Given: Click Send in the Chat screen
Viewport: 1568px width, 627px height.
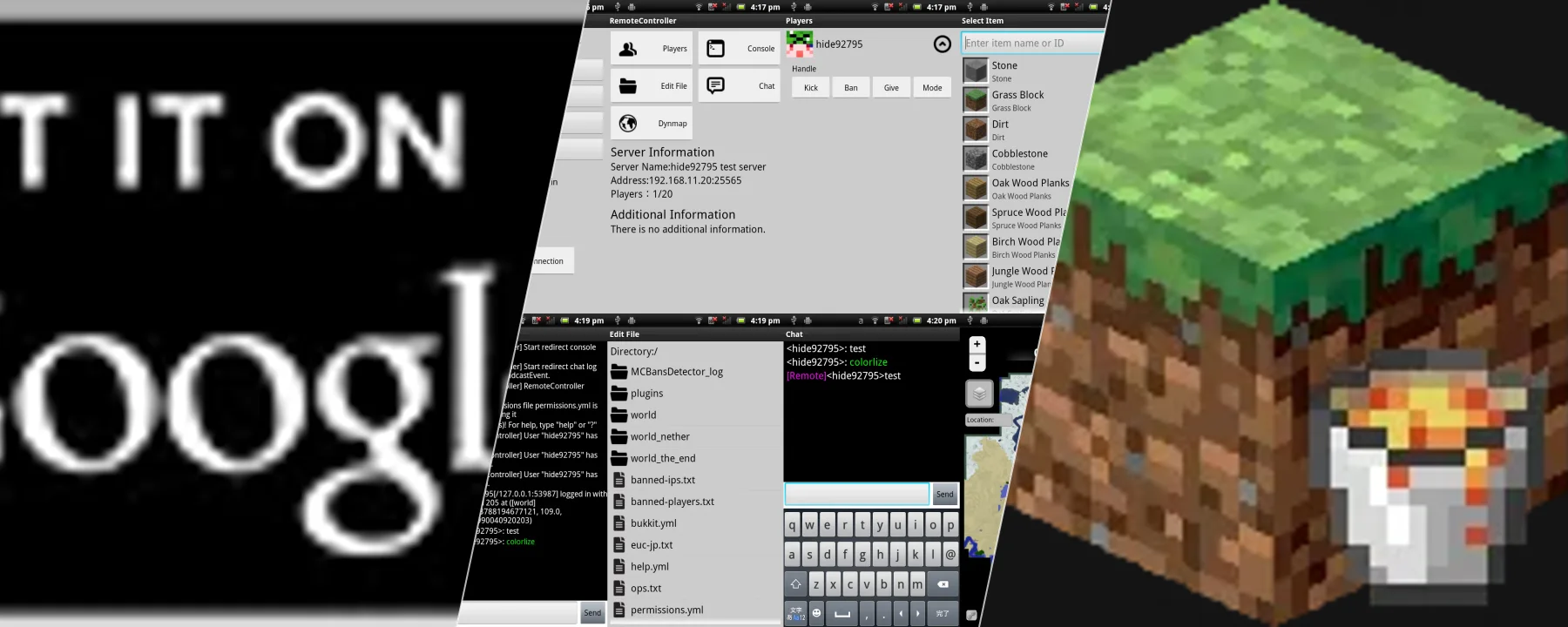Looking at the screenshot, I should click(944, 495).
